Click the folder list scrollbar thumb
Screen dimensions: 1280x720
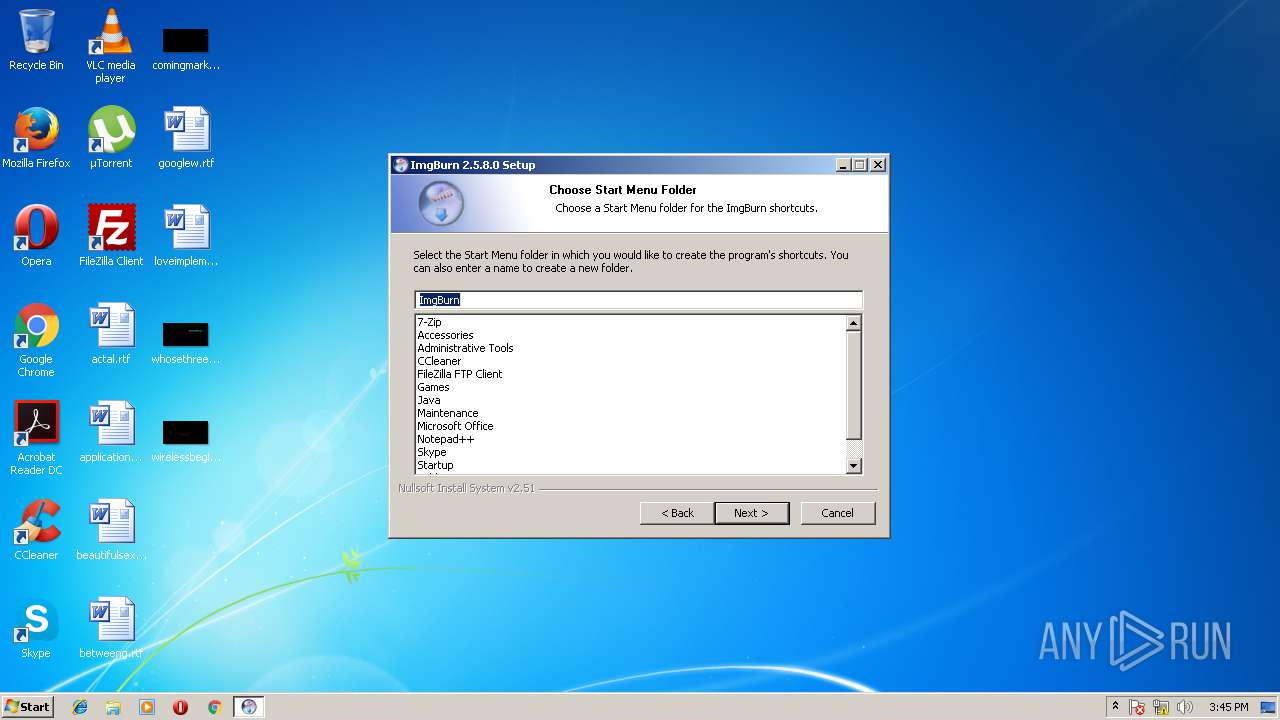click(x=853, y=385)
